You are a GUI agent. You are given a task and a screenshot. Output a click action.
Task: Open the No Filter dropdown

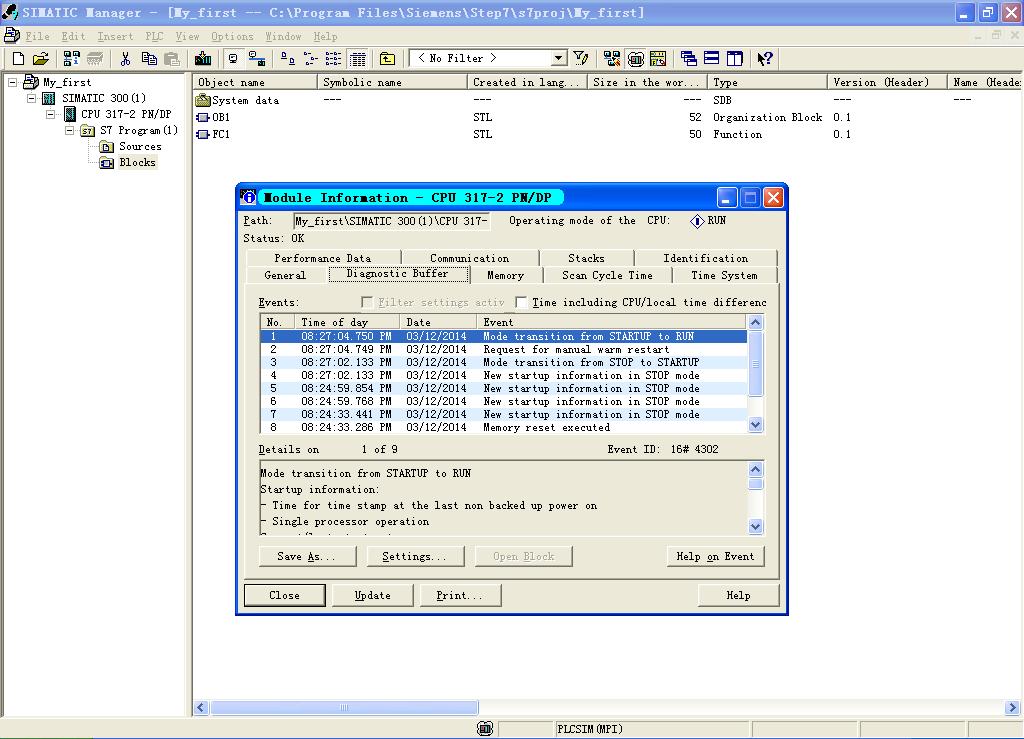(559, 59)
